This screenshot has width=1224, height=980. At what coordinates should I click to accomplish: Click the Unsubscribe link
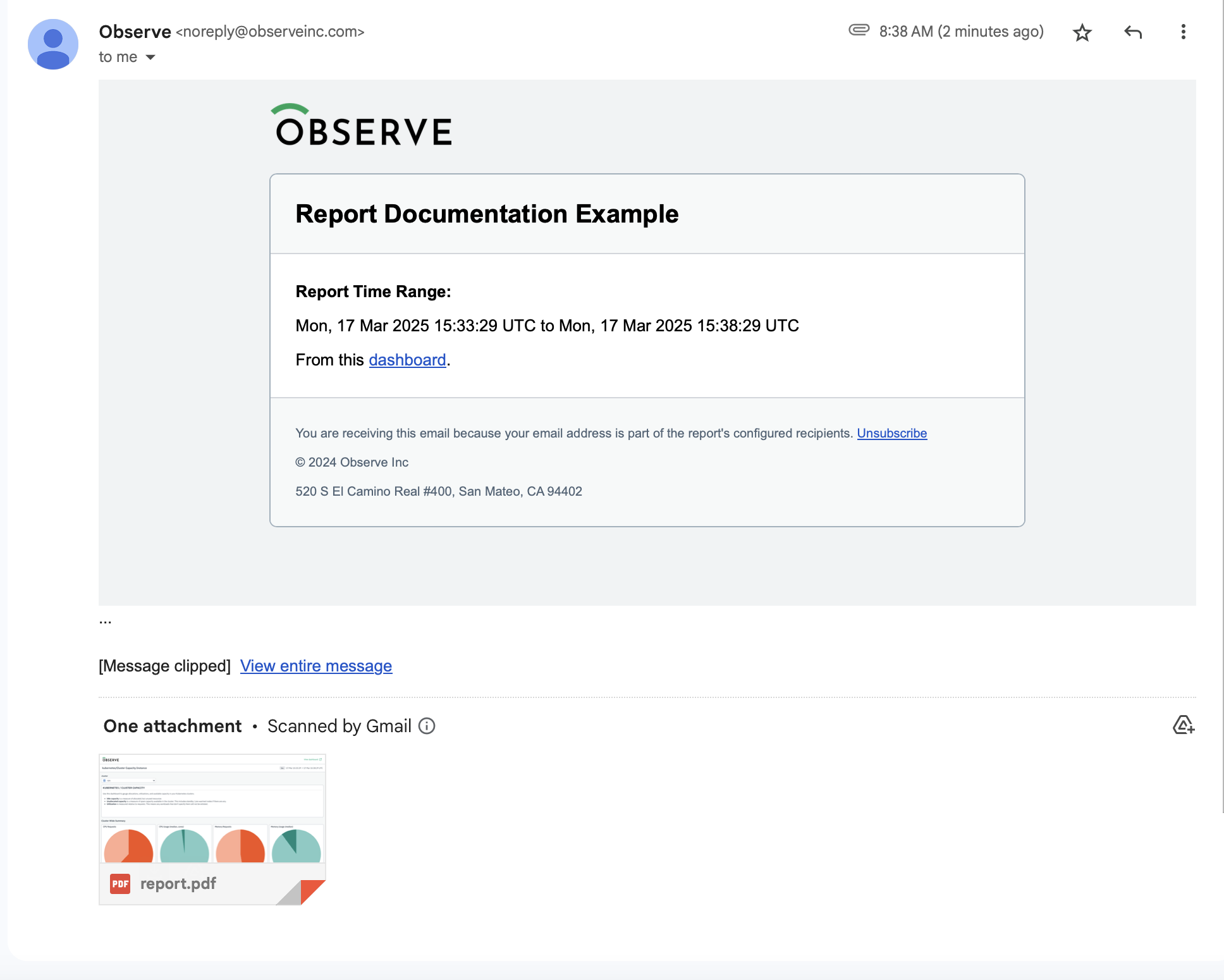pos(891,433)
